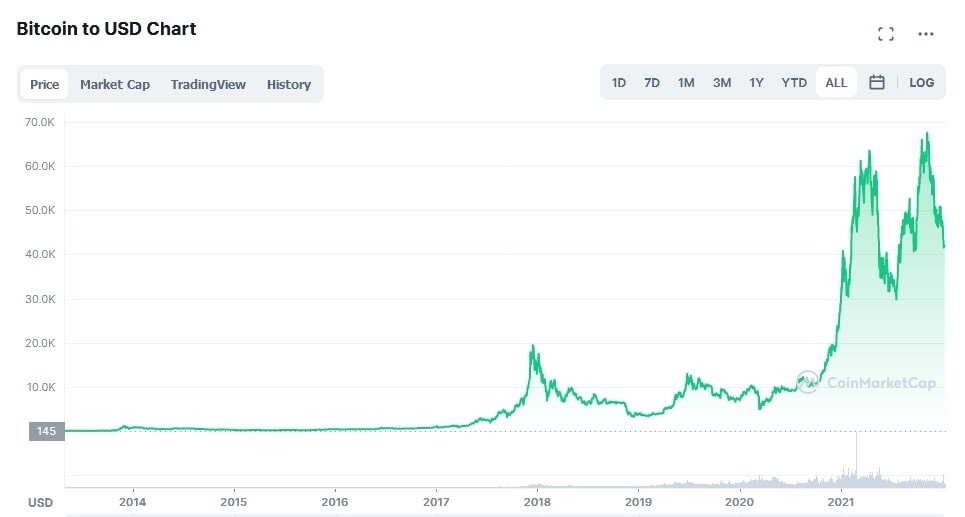This screenshot has height=517, width=965.
Task: Switch to the Price tab
Action: tap(44, 84)
